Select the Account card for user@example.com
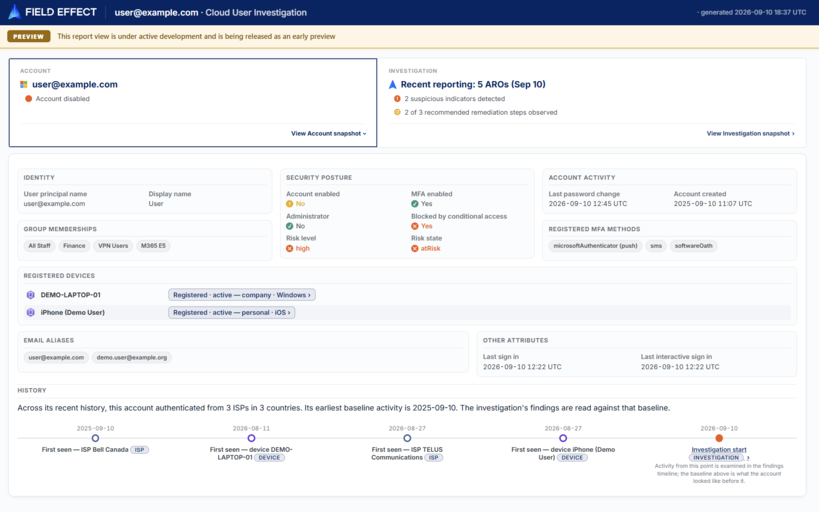The height and width of the screenshot is (512, 819). point(193,102)
